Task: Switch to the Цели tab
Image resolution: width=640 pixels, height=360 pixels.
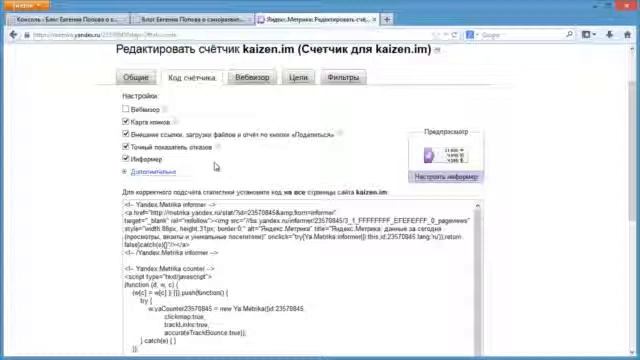Action: [298, 77]
